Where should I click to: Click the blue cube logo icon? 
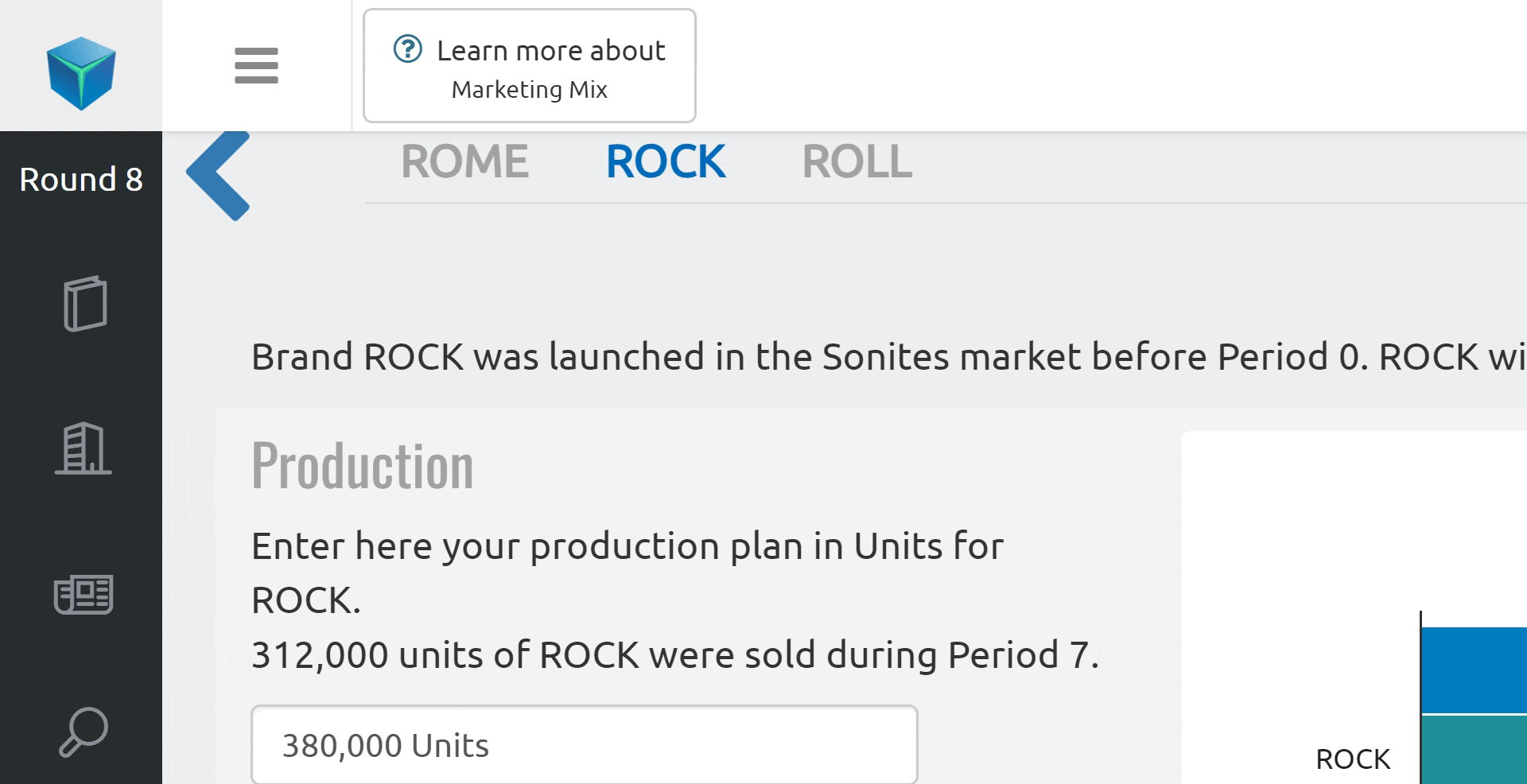click(81, 72)
